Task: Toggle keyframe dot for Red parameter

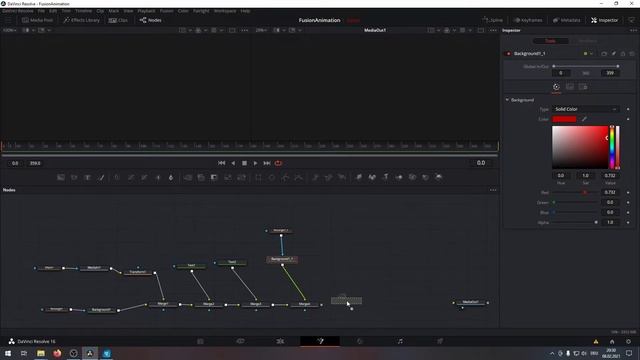Action: 628,192
